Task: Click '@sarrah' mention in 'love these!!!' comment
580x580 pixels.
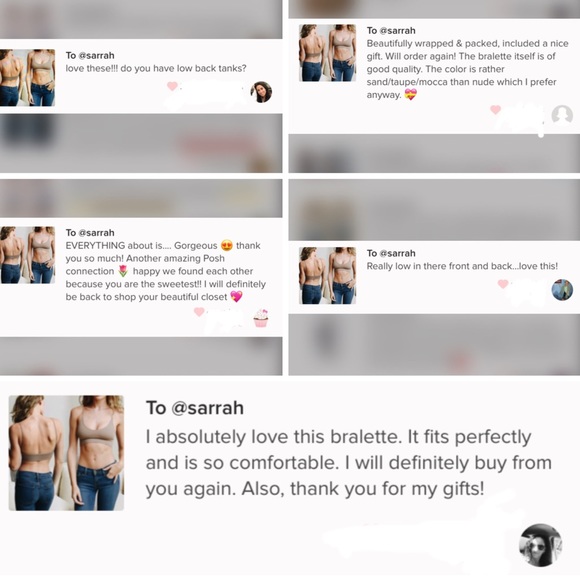Action: click(97, 55)
